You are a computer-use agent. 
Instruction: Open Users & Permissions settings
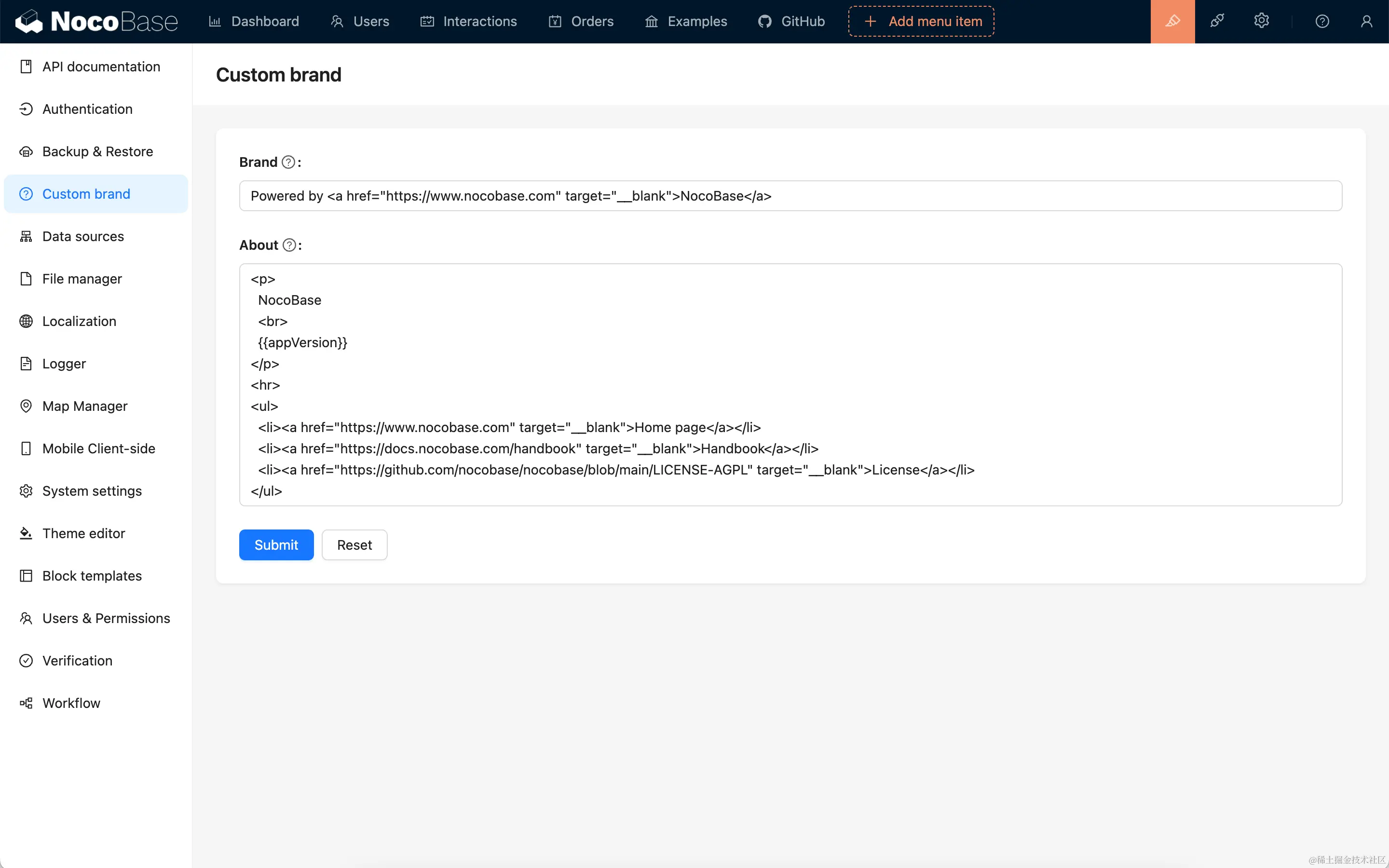coord(96,618)
